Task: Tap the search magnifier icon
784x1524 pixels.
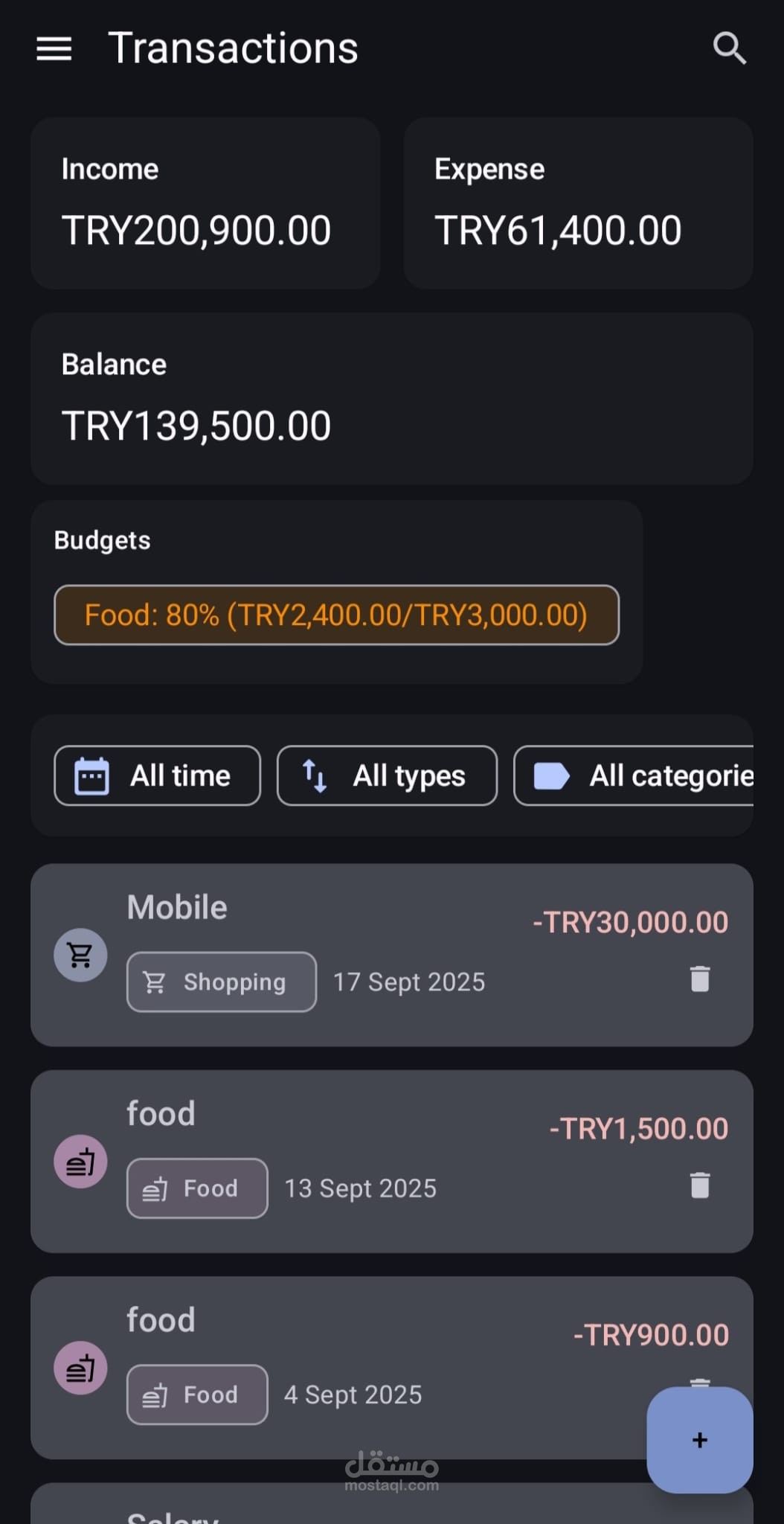Action: pos(729,49)
